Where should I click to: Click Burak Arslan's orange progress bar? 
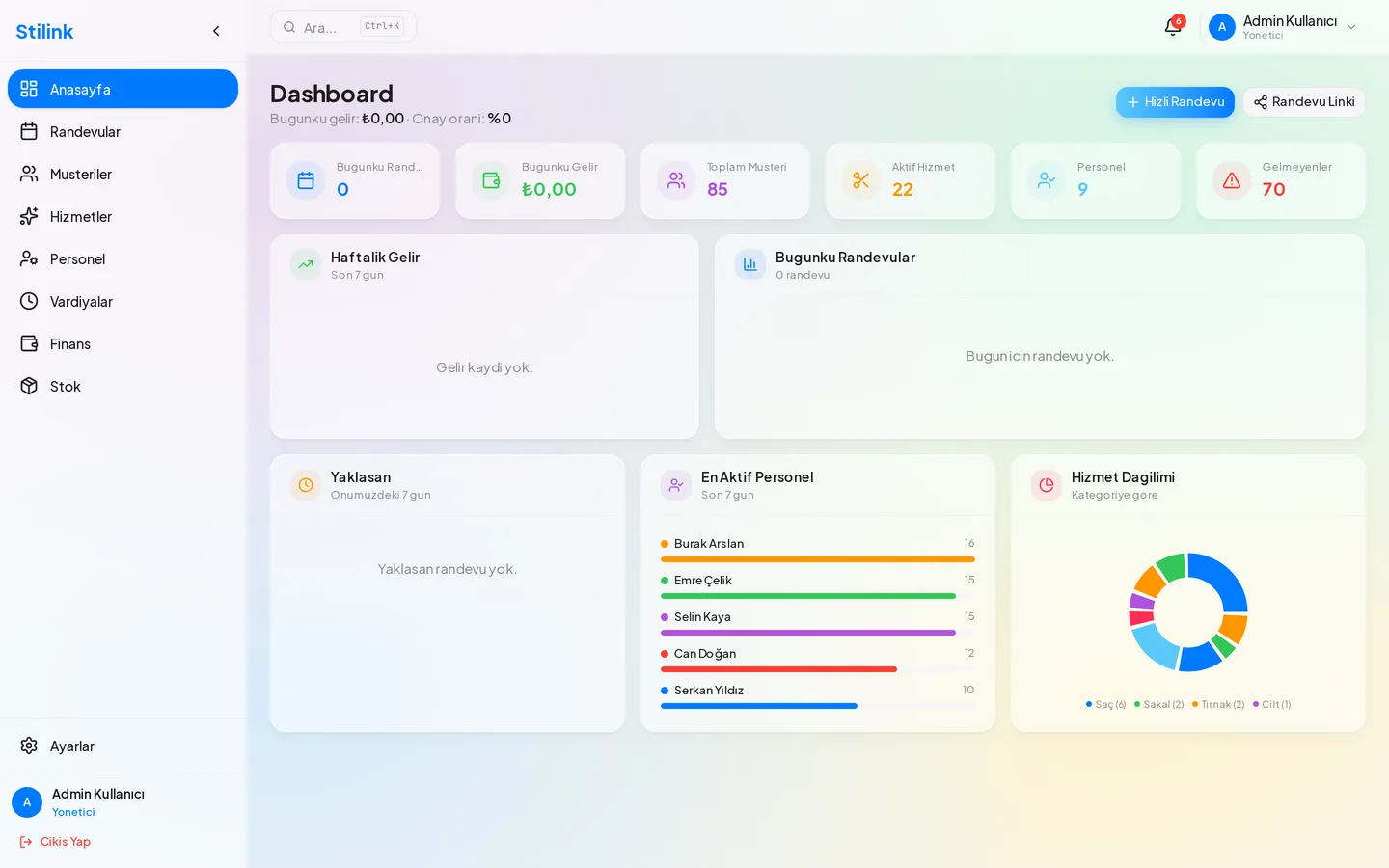(x=818, y=559)
